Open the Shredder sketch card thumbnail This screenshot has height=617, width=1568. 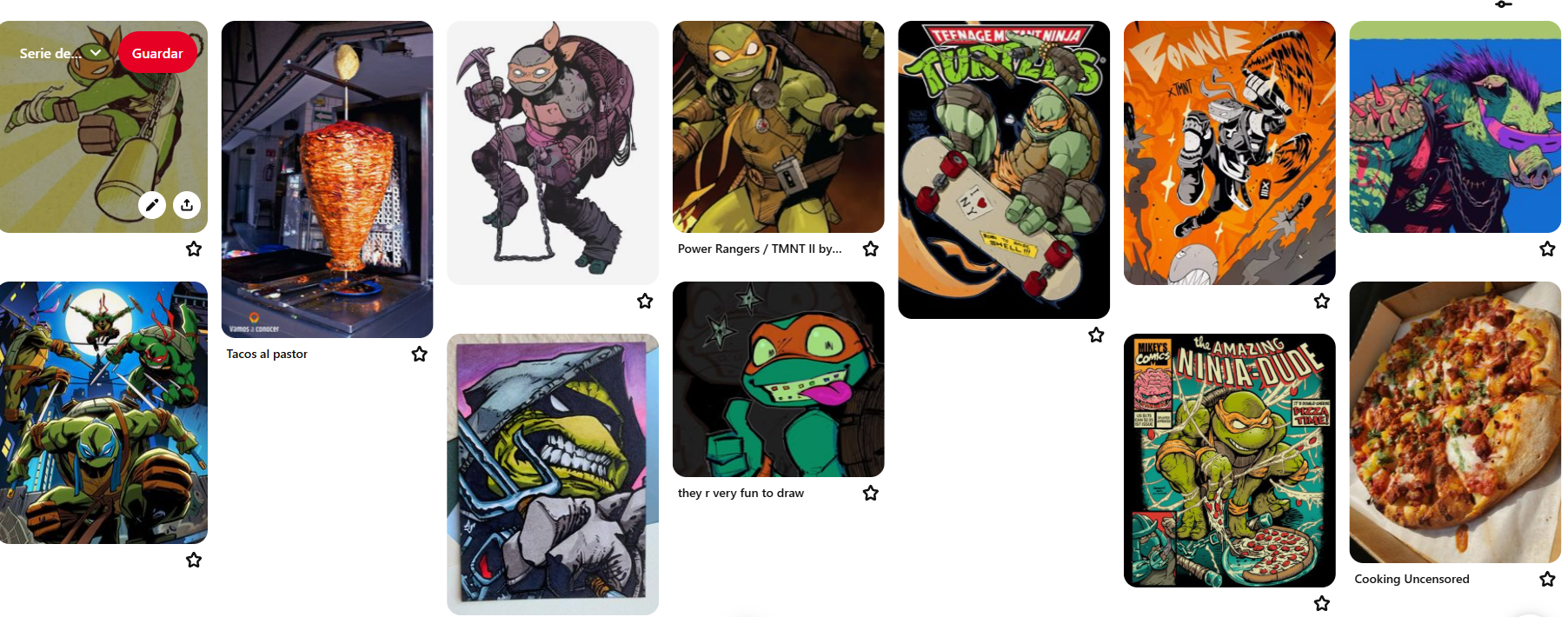click(x=553, y=474)
